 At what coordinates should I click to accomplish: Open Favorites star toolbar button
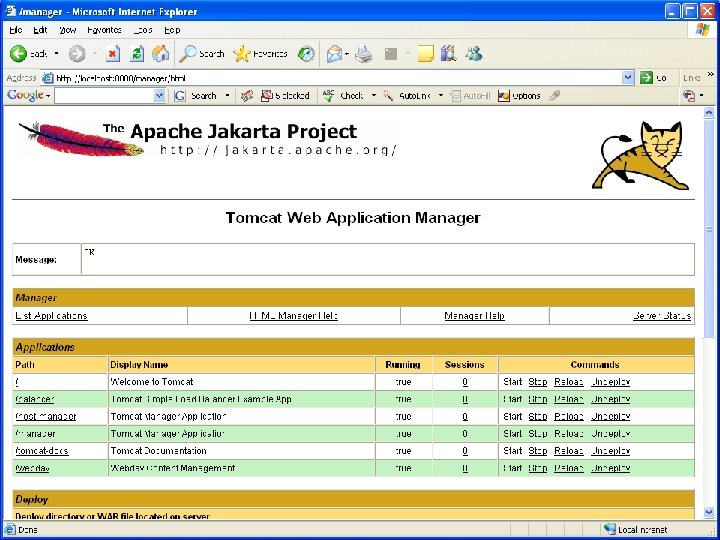pos(260,54)
